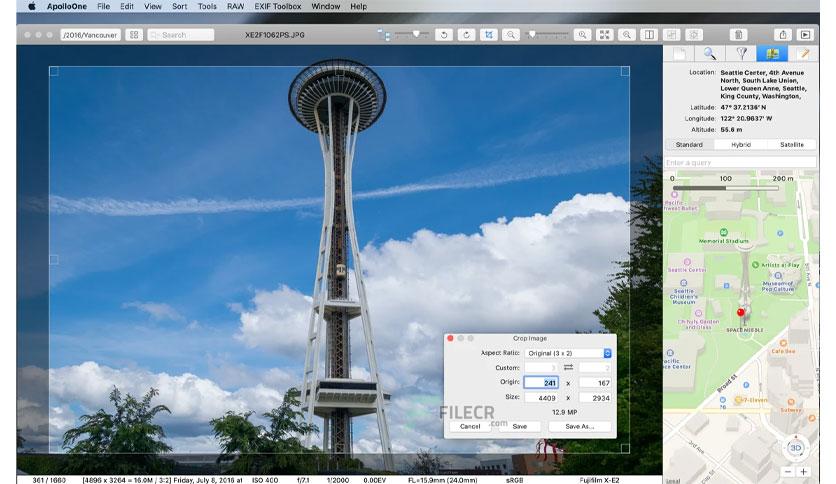
Task: Switch map to Satellite view
Action: click(792, 144)
